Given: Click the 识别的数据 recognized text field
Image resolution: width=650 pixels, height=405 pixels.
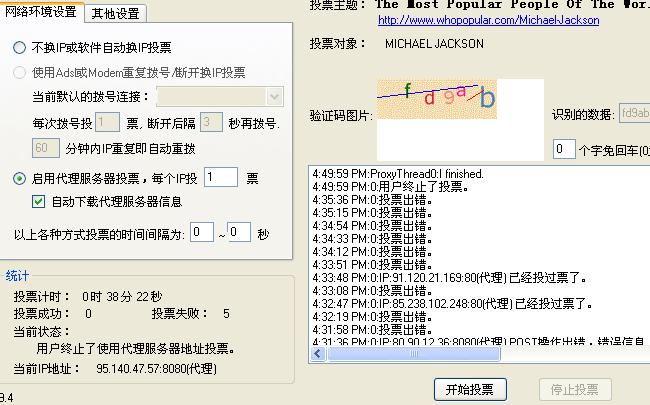Looking at the screenshot, I should tap(634, 114).
